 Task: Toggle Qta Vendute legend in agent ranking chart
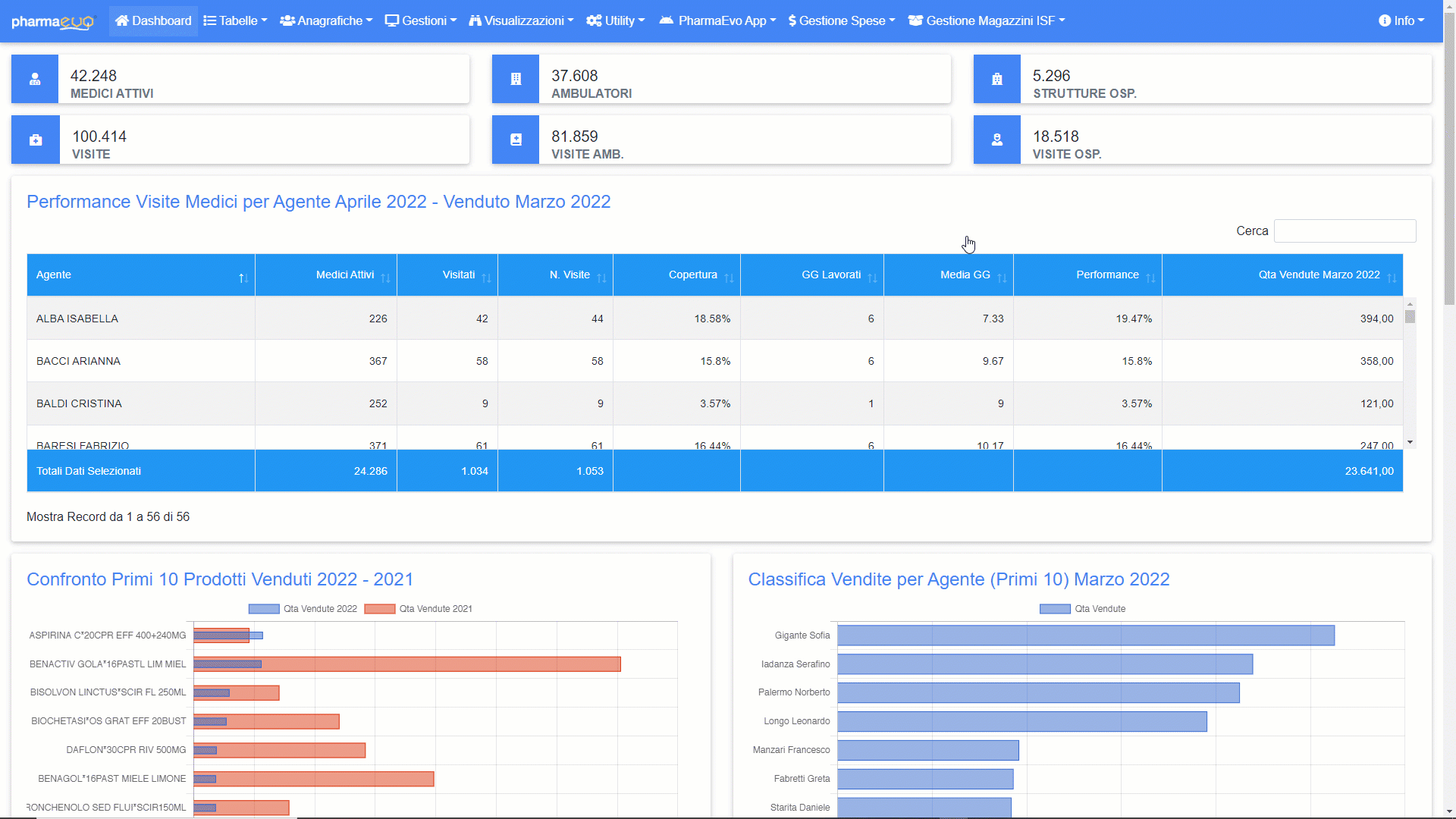(1082, 609)
